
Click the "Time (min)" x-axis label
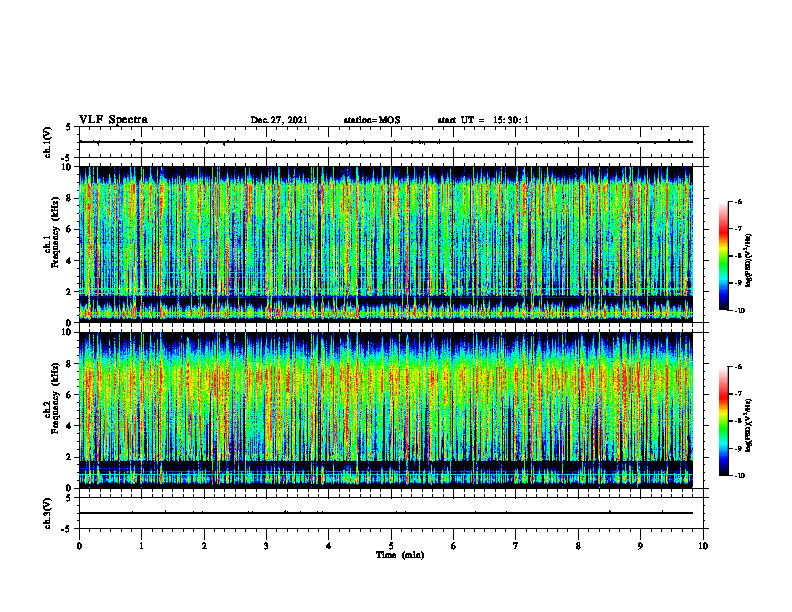click(400, 555)
